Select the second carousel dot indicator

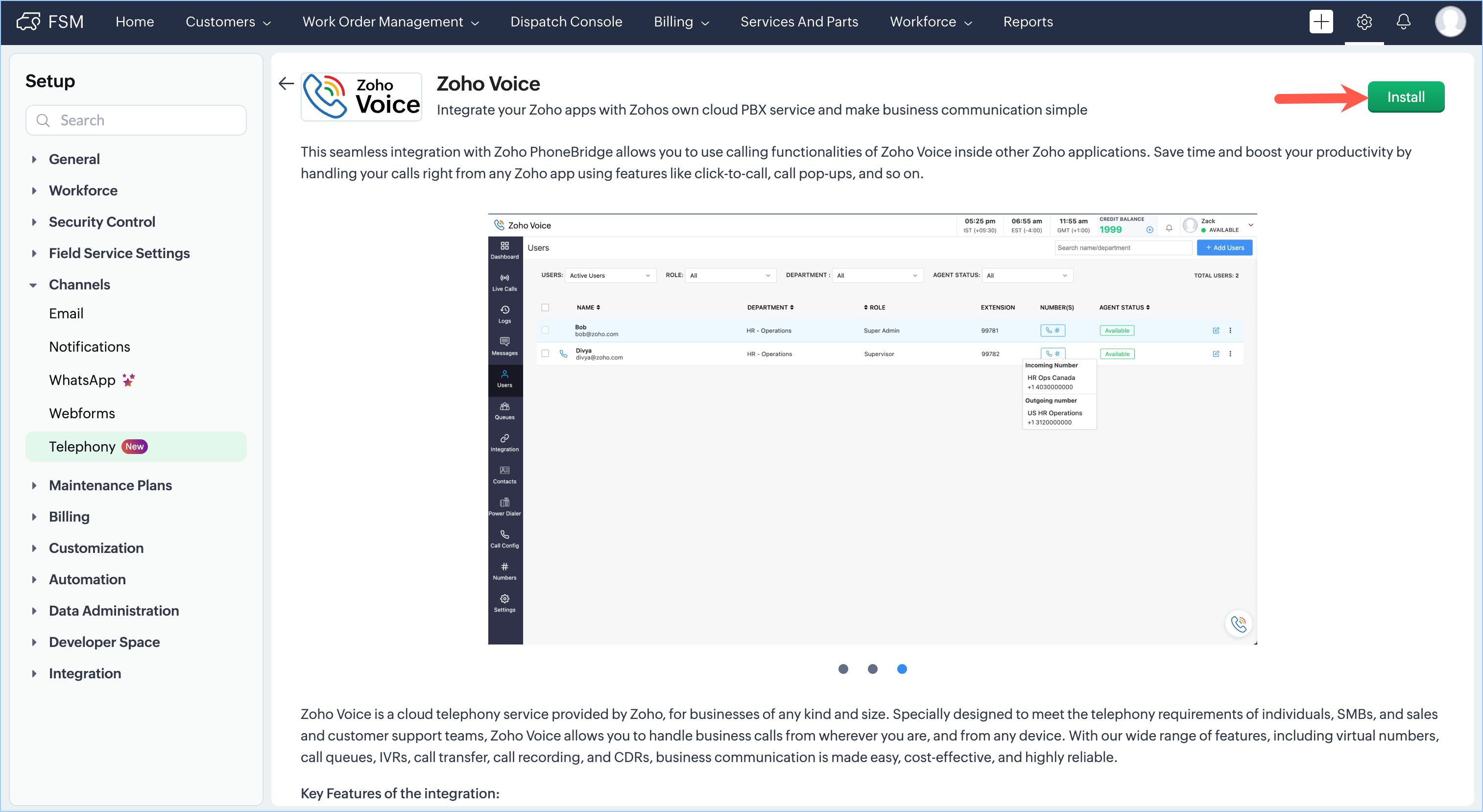872,669
